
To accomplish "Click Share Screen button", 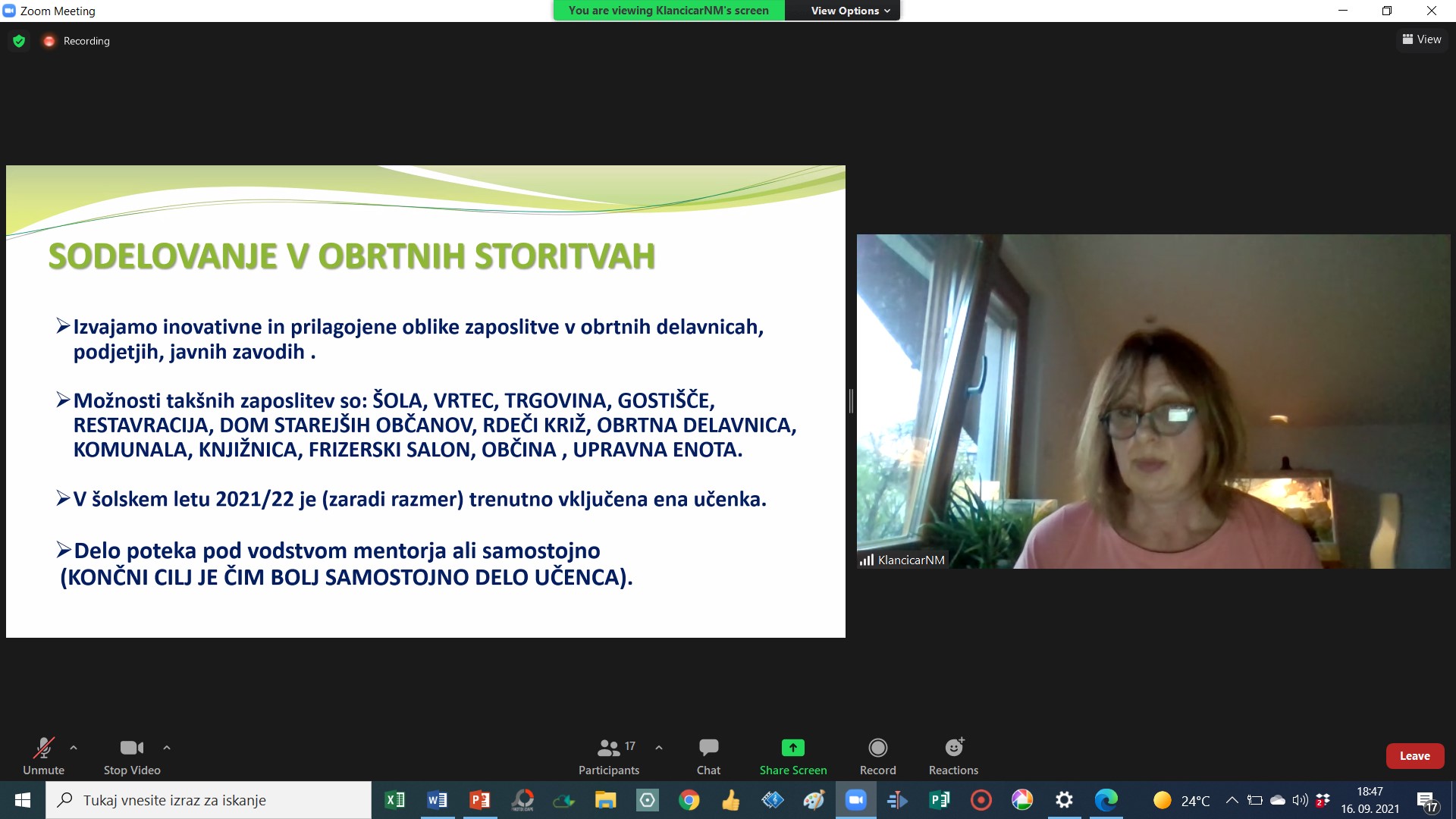I will pyautogui.click(x=793, y=756).
